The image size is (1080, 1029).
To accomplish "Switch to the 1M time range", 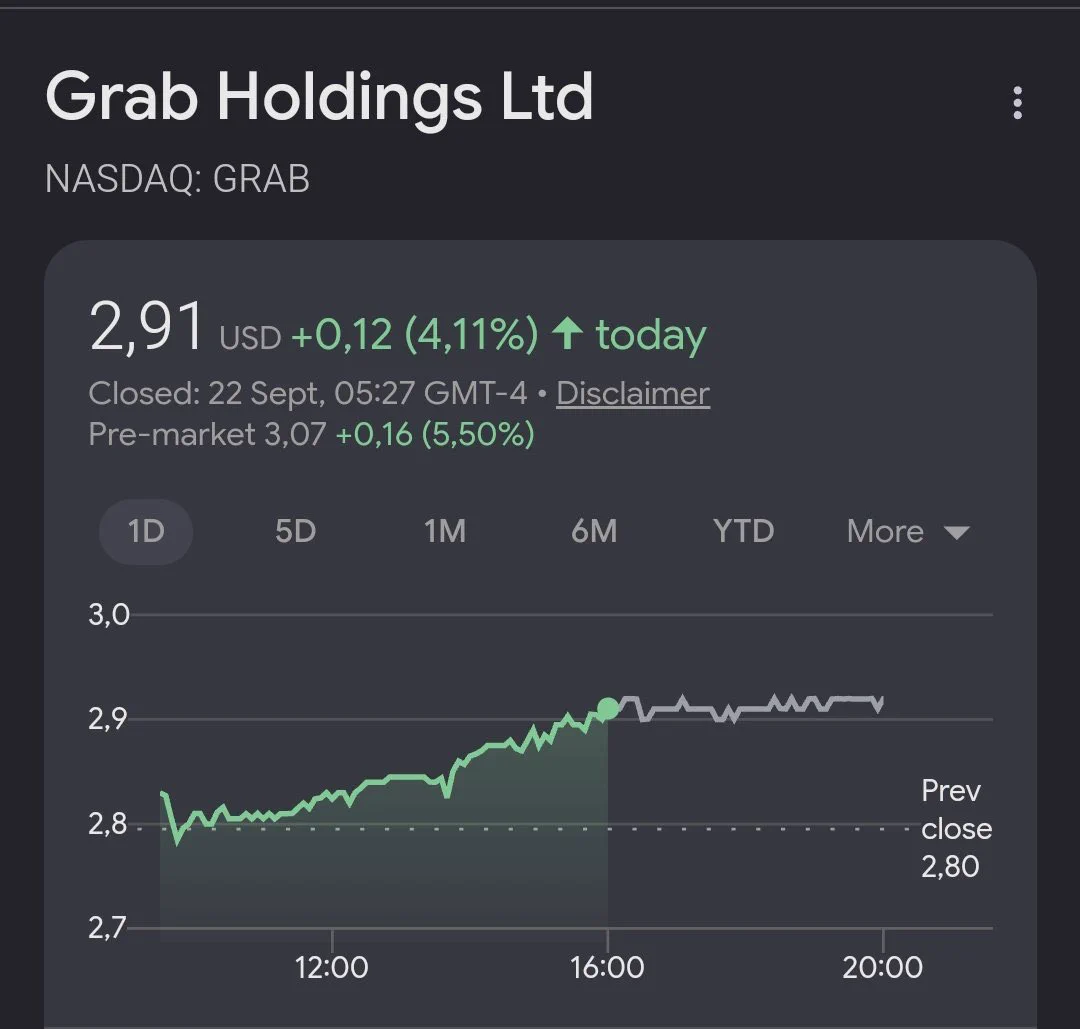I will pyautogui.click(x=445, y=532).
